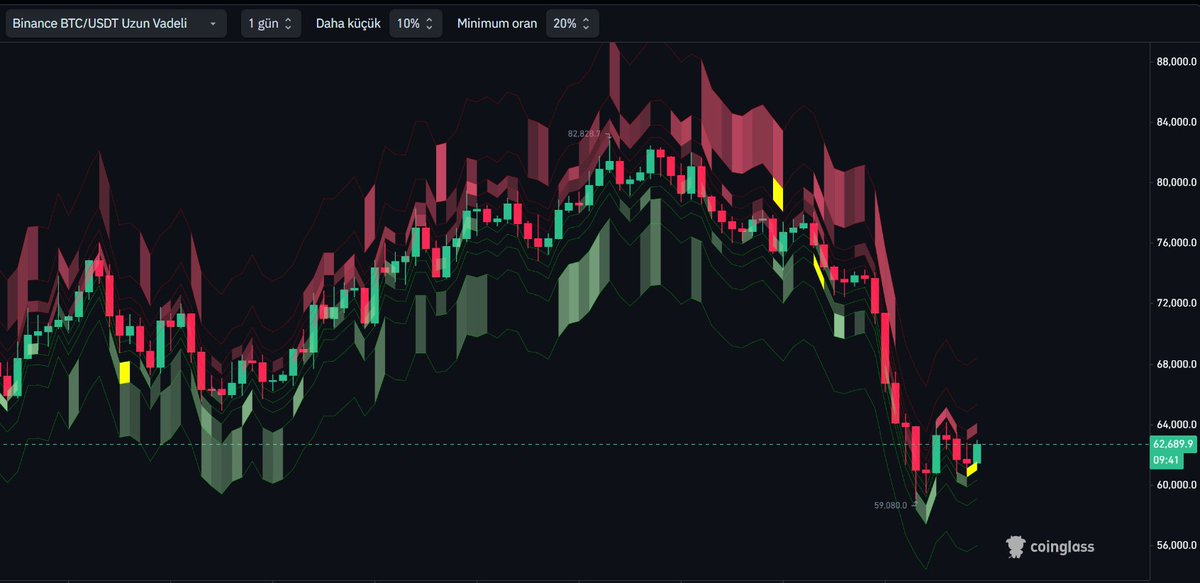Click the 68,000.0 price axis label
The width and height of the screenshot is (1200, 583).
[x=1176, y=364]
